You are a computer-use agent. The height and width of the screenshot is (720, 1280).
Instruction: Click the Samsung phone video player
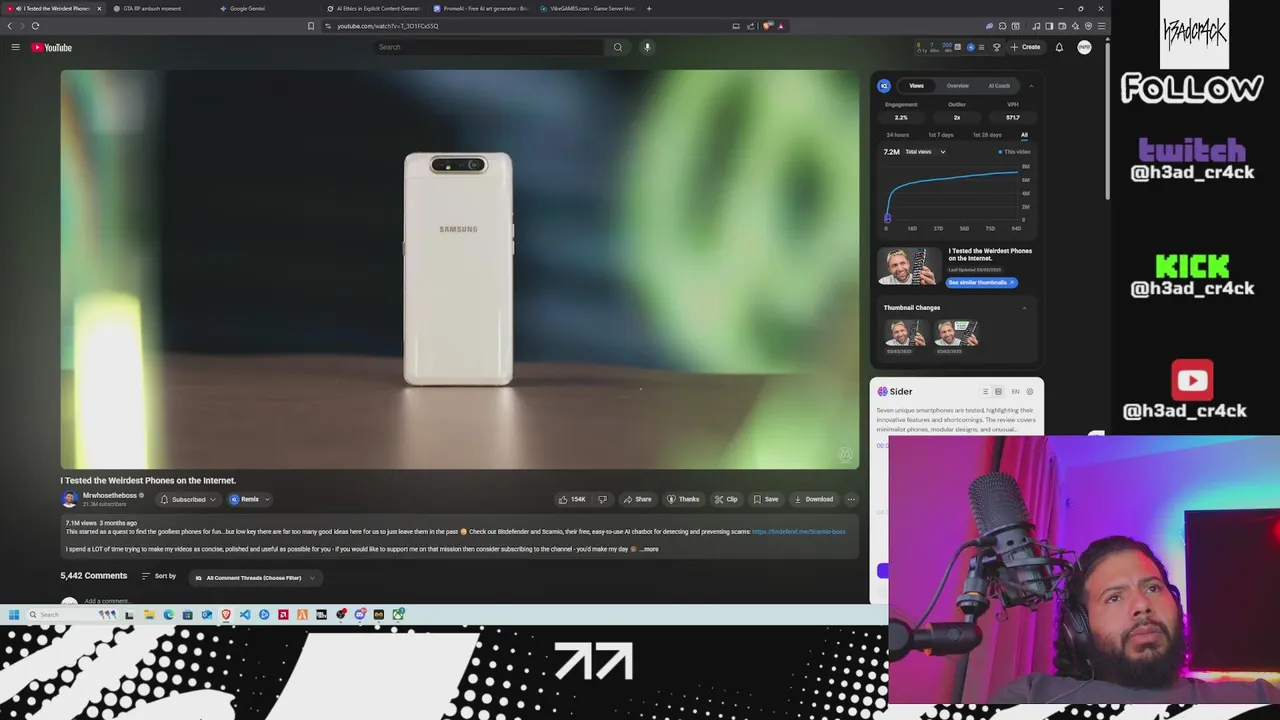point(459,269)
